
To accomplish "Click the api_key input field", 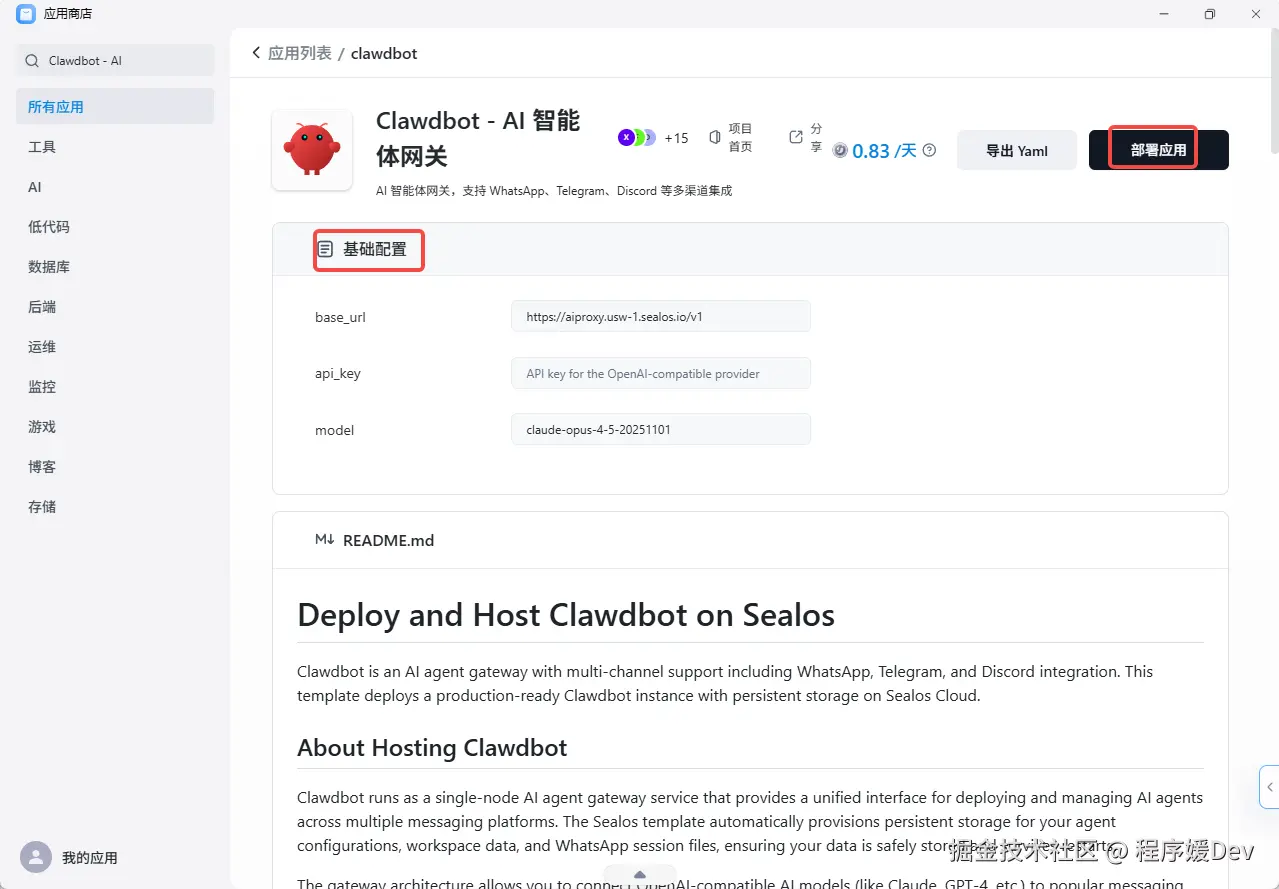I will tap(661, 373).
